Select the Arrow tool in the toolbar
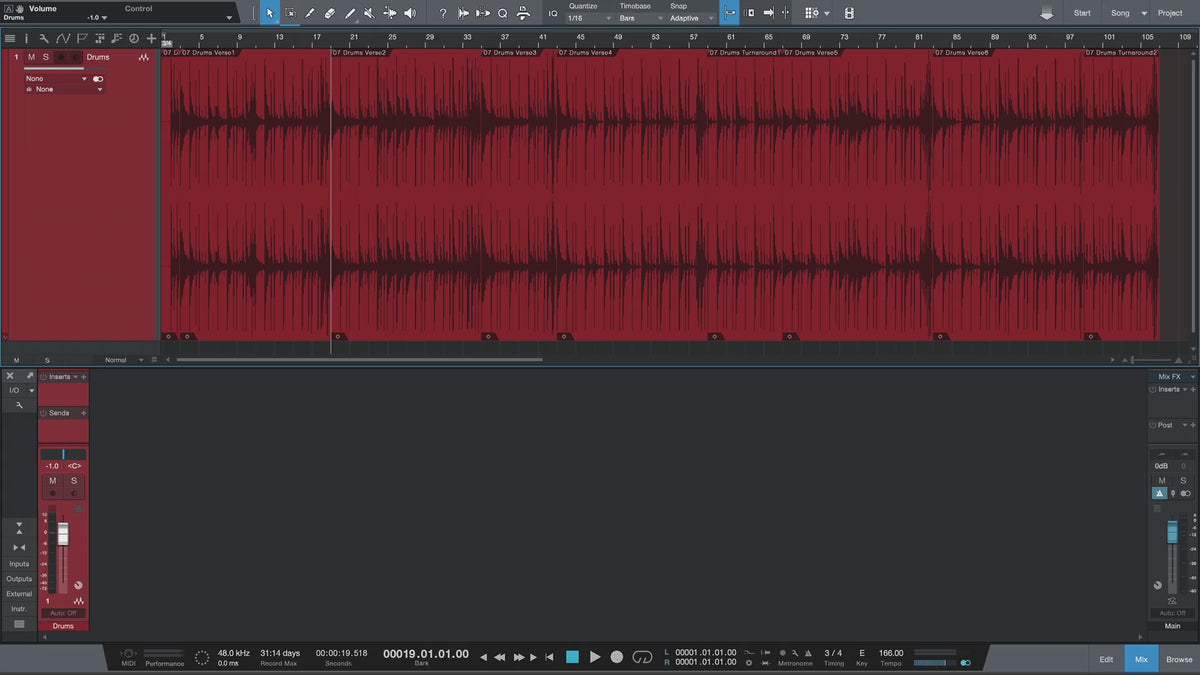Viewport: 1200px width, 675px height. (x=269, y=13)
